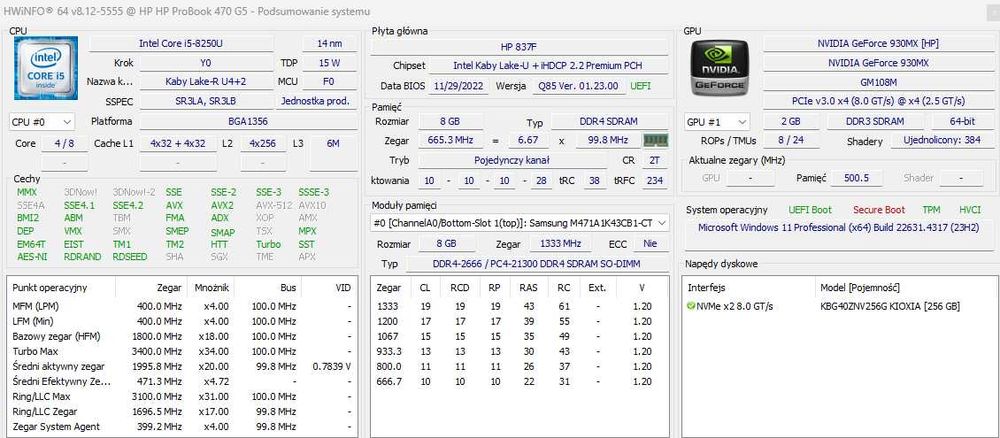1000x438 pixels.
Task: Click the PCIe v3.0 x4 link field
Action: pos(878,101)
